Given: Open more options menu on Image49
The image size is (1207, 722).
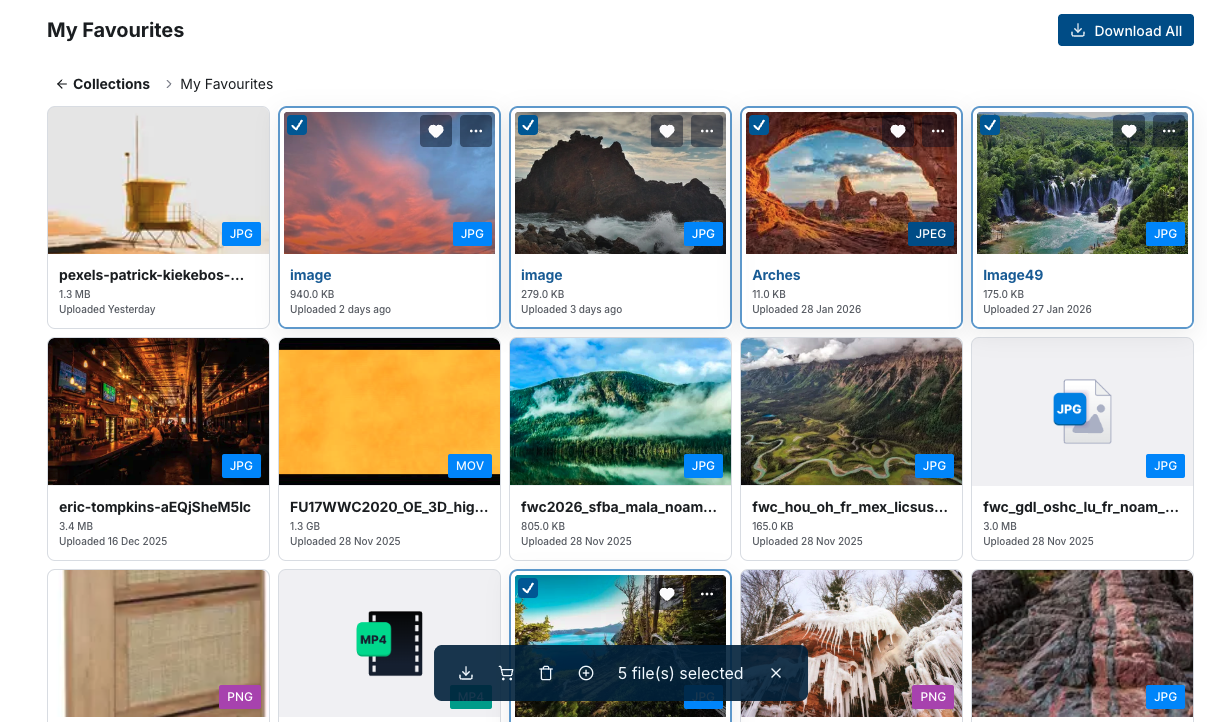Looking at the screenshot, I should [1169, 131].
